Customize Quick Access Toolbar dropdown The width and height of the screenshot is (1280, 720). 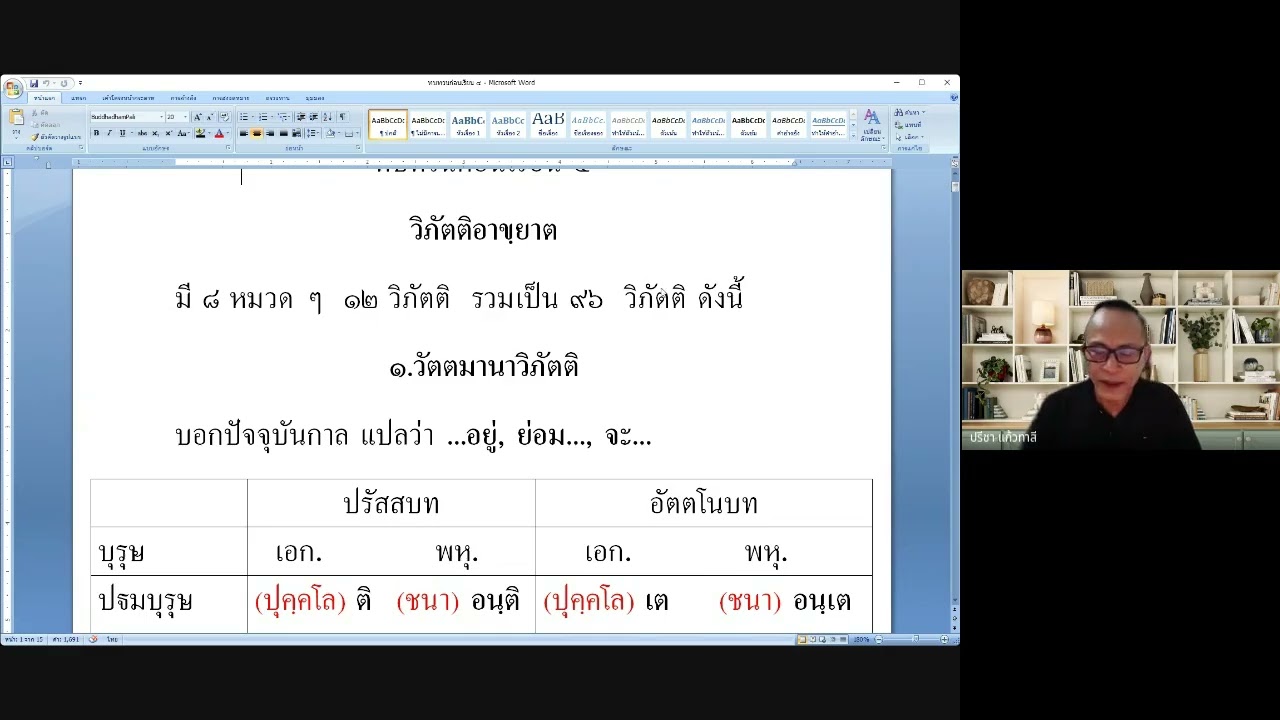[80, 83]
